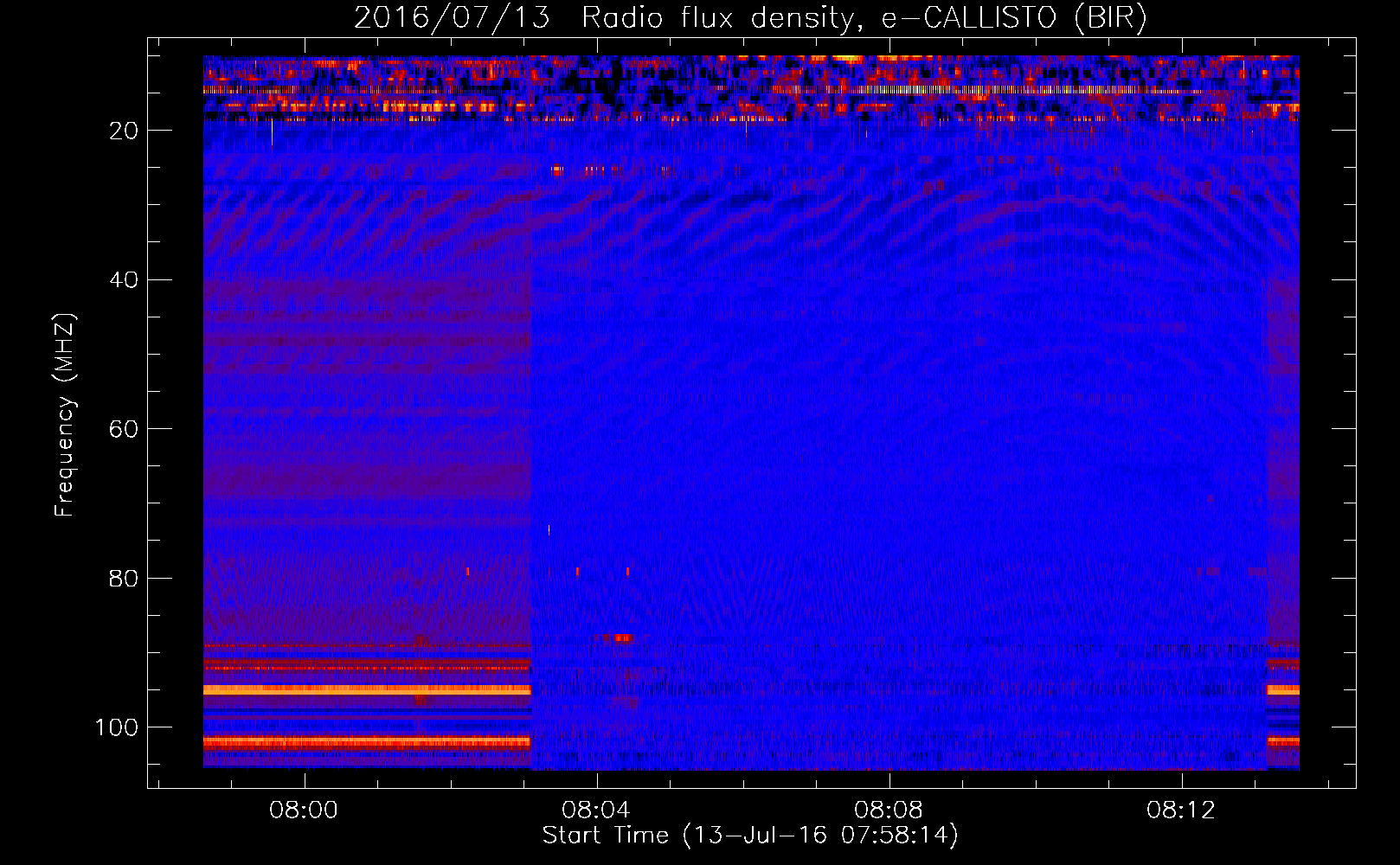
Task: Click the 08:00 time tick label
Action: 304,811
